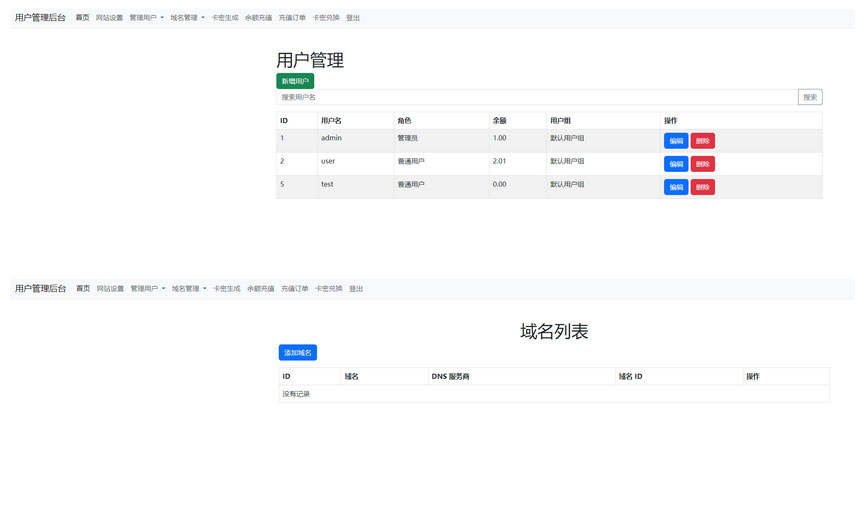Open 余额充值 in the lower page navbar
The width and height of the screenshot is (856, 530).
click(x=260, y=288)
